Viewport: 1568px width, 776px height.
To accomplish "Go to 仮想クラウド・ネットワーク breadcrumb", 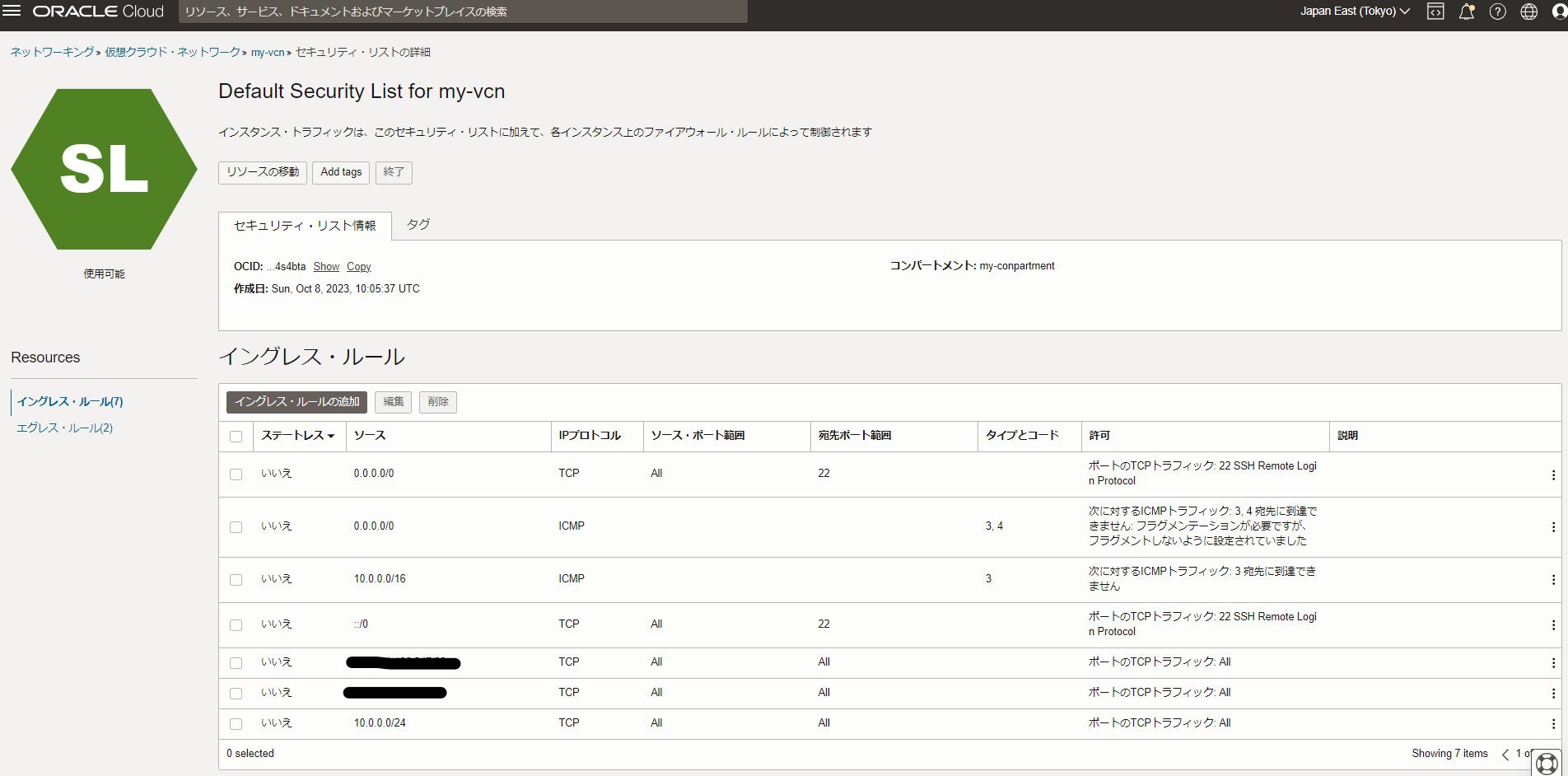I will pos(173,53).
